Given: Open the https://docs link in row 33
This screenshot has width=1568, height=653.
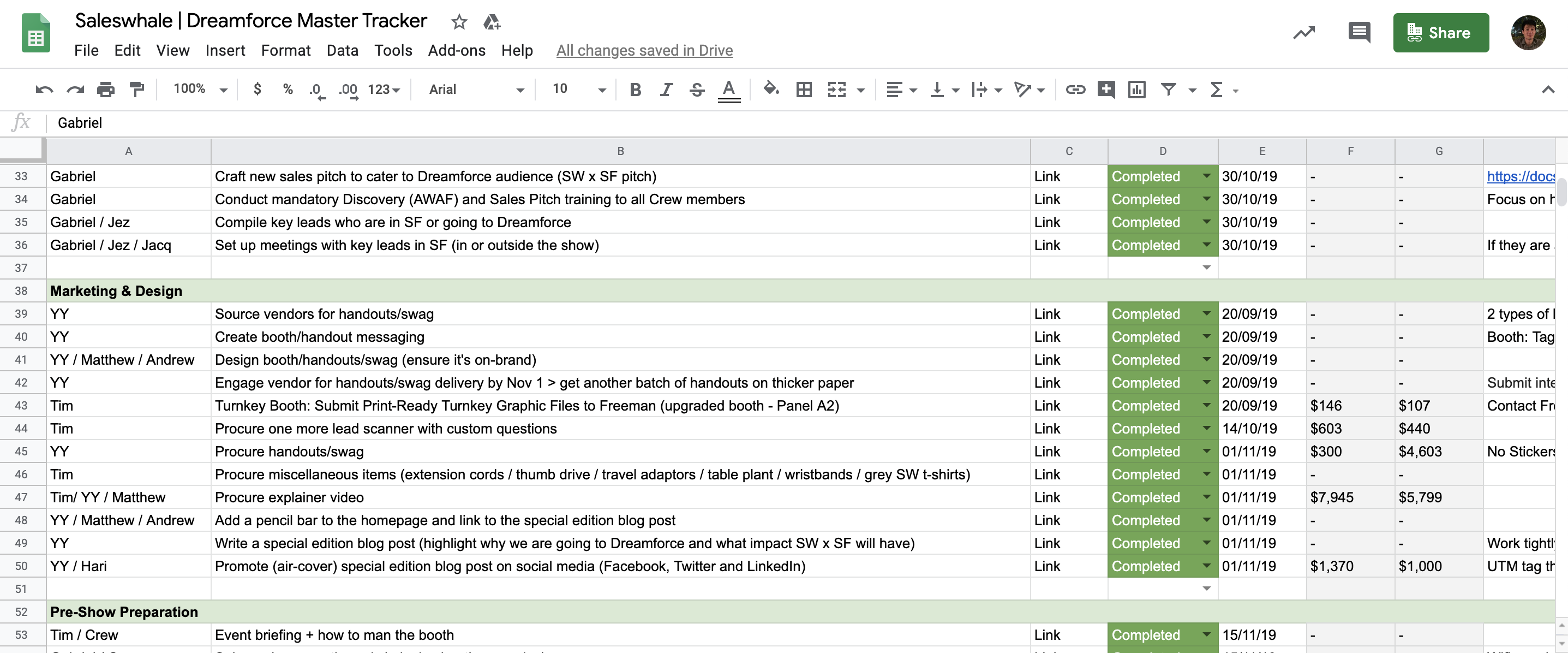Looking at the screenshot, I should click(x=1520, y=176).
